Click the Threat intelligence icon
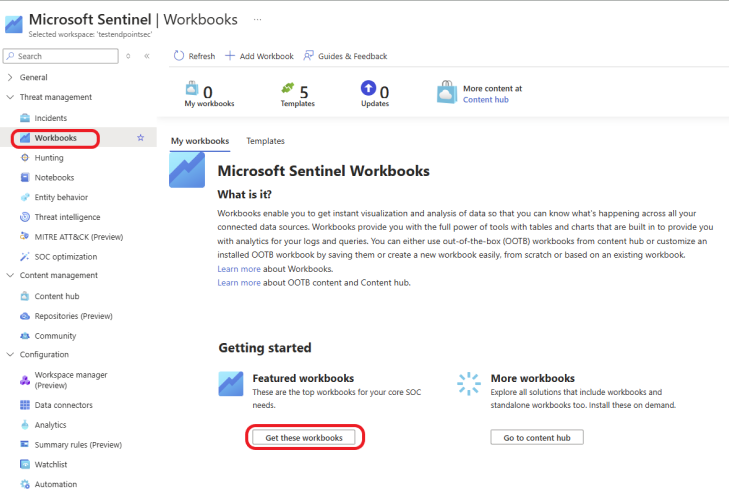The width and height of the screenshot is (729, 491). coord(25,217)
